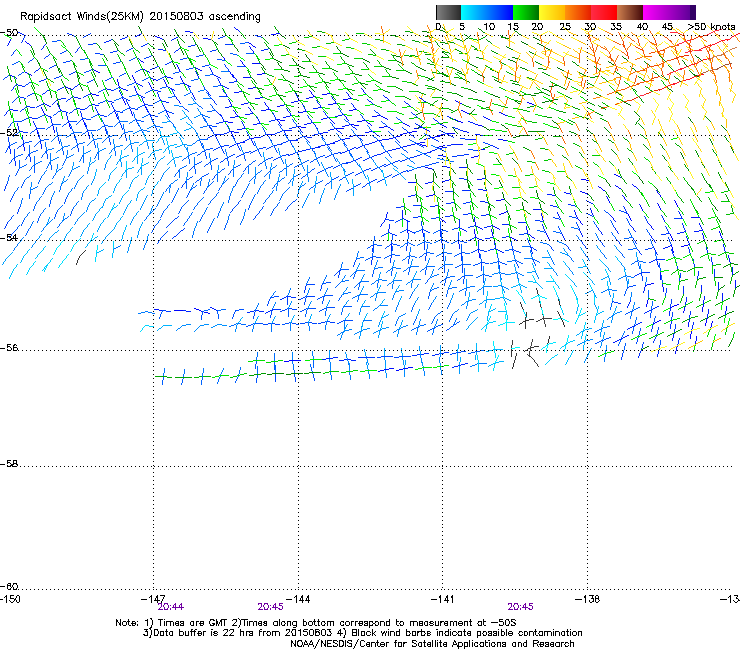Click the dark purple >50 knots legend segment
The image size is (740, 650).
pyautogui.click(x=693, y=12)
